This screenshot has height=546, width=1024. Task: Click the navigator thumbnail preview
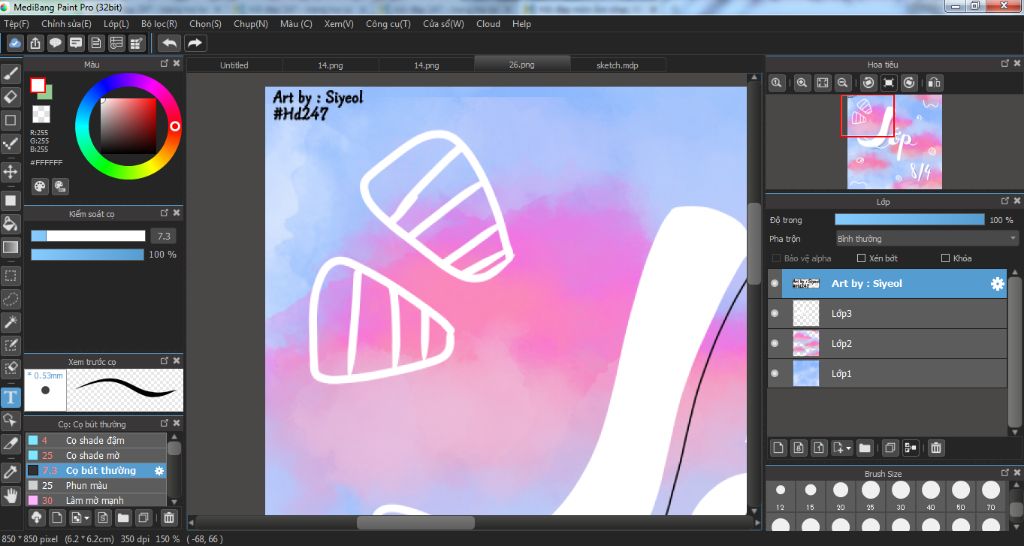tap(895, 142)
